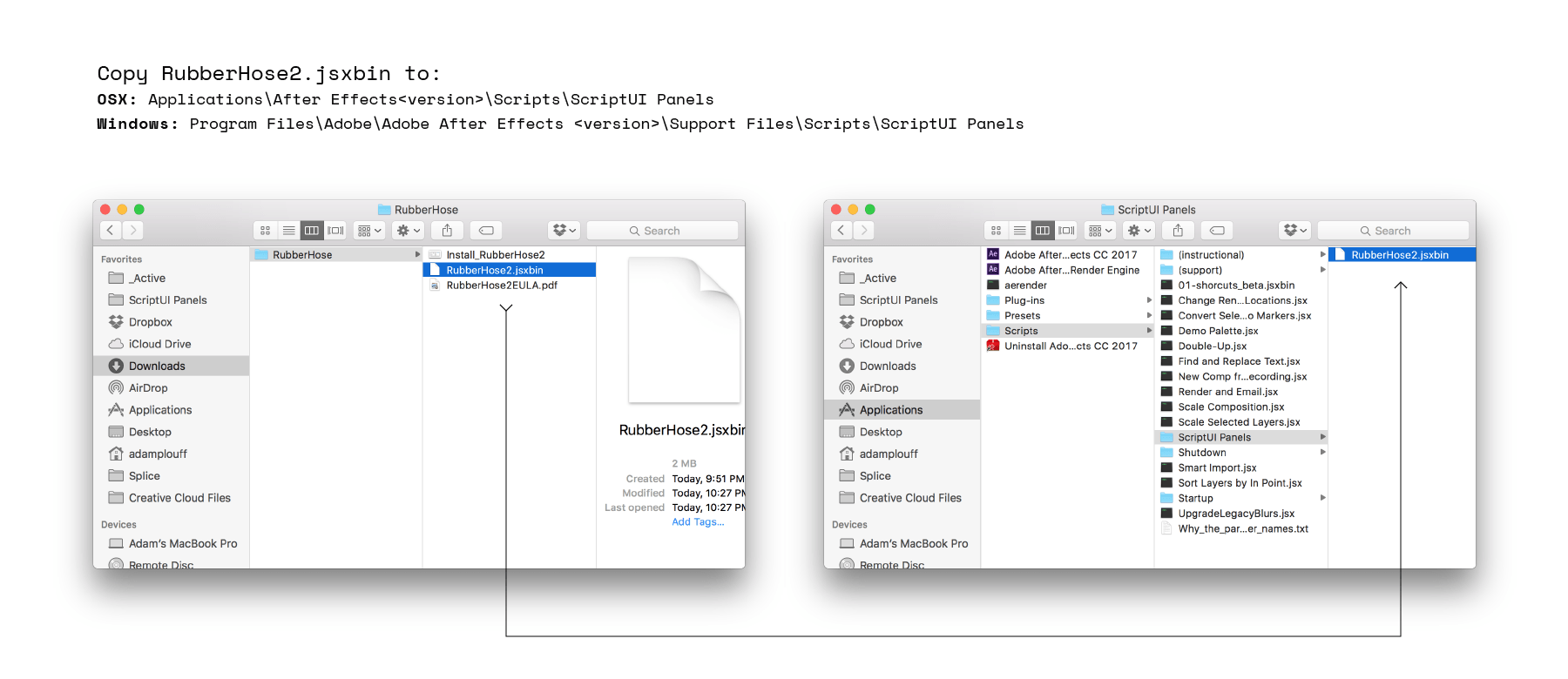Select the RubberHose folder in first column
The image size is (1568, 679).
coord(336,255)
